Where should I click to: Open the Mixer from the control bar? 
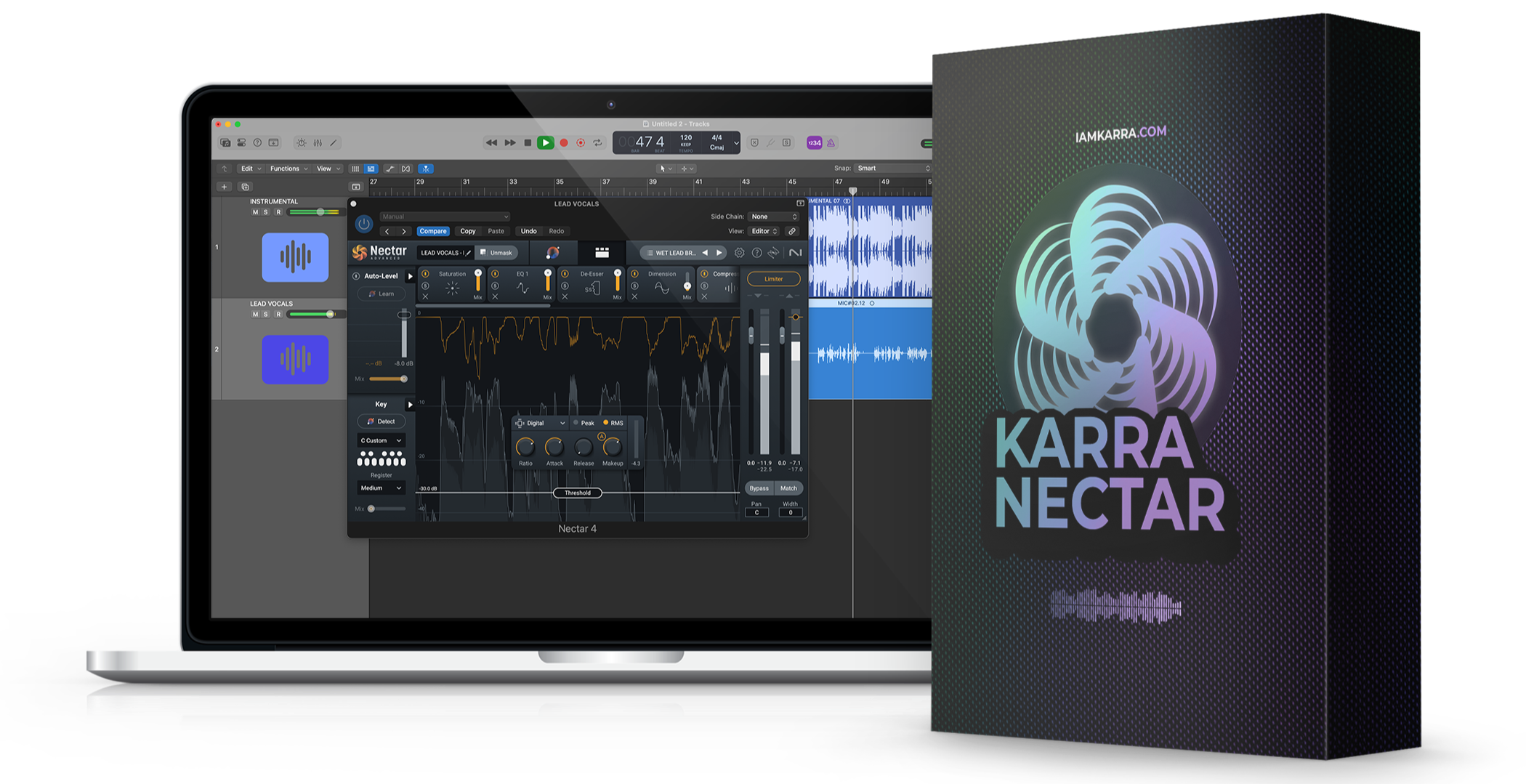317,143
